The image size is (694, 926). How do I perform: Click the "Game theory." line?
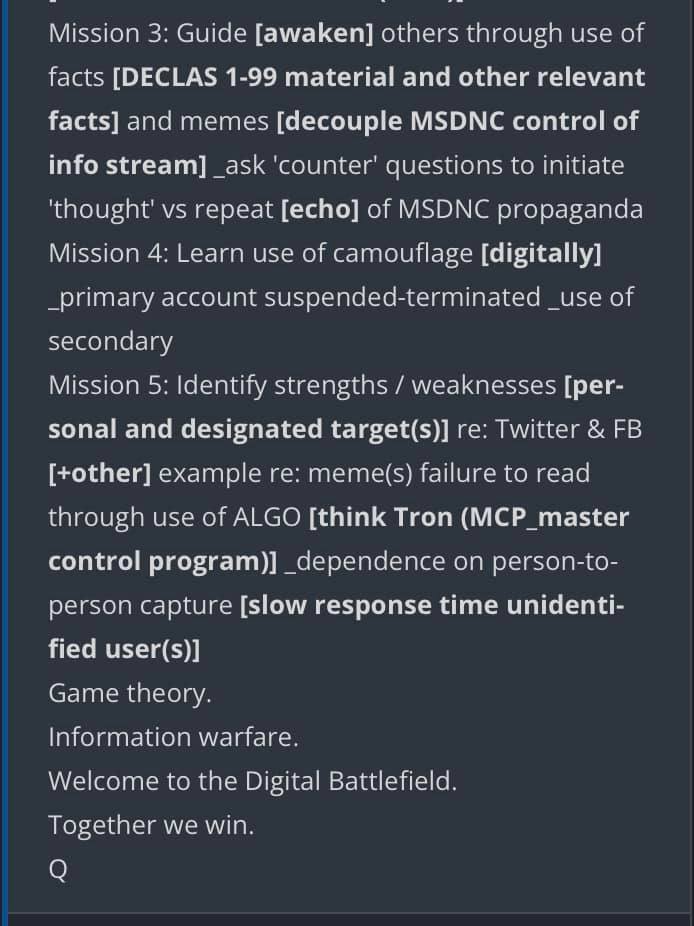[x=130, y=693]
